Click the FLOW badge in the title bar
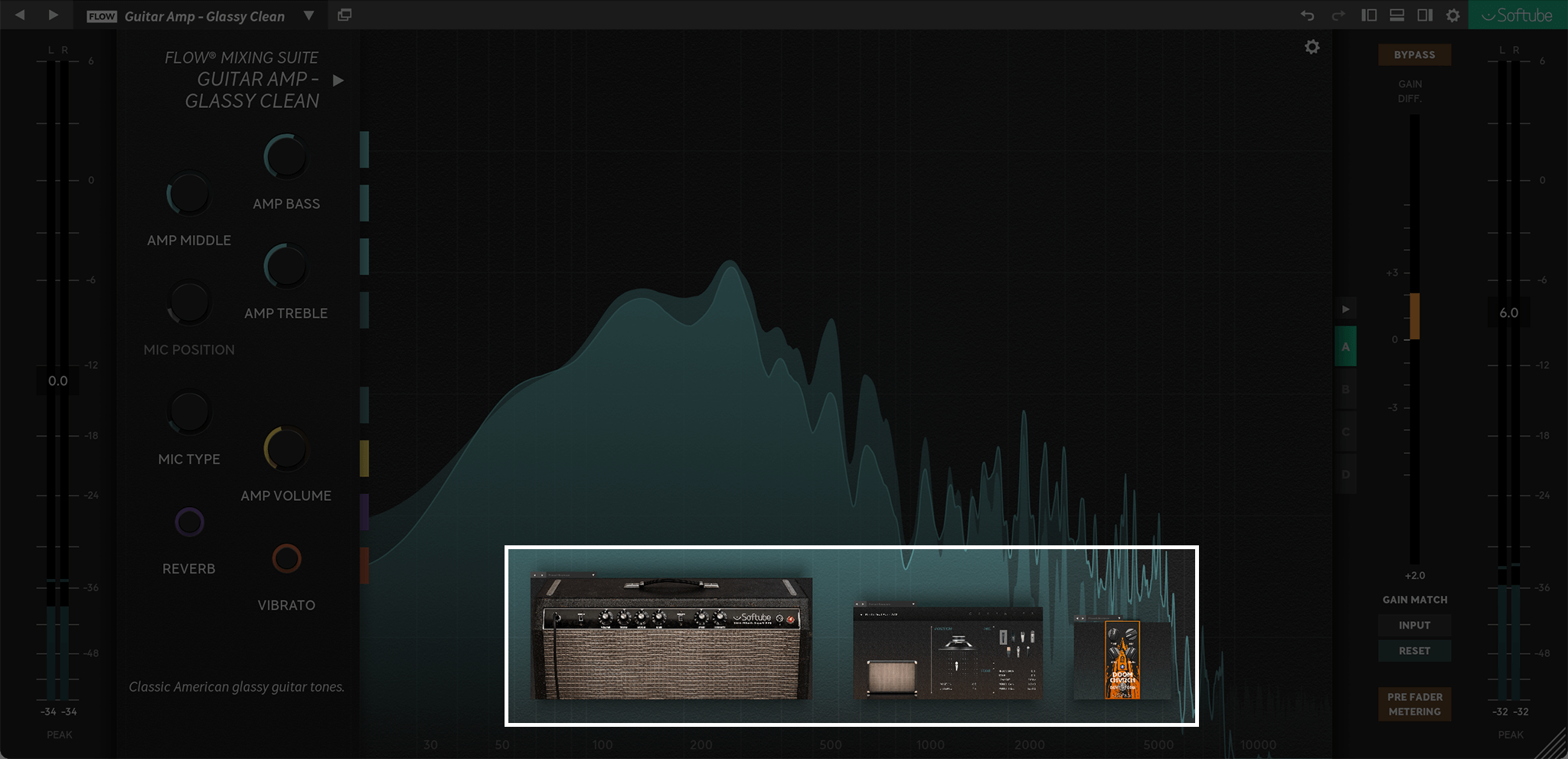The height and width of the screenshot is (759, 1568). pyautogui.click(x=102, y=16)
